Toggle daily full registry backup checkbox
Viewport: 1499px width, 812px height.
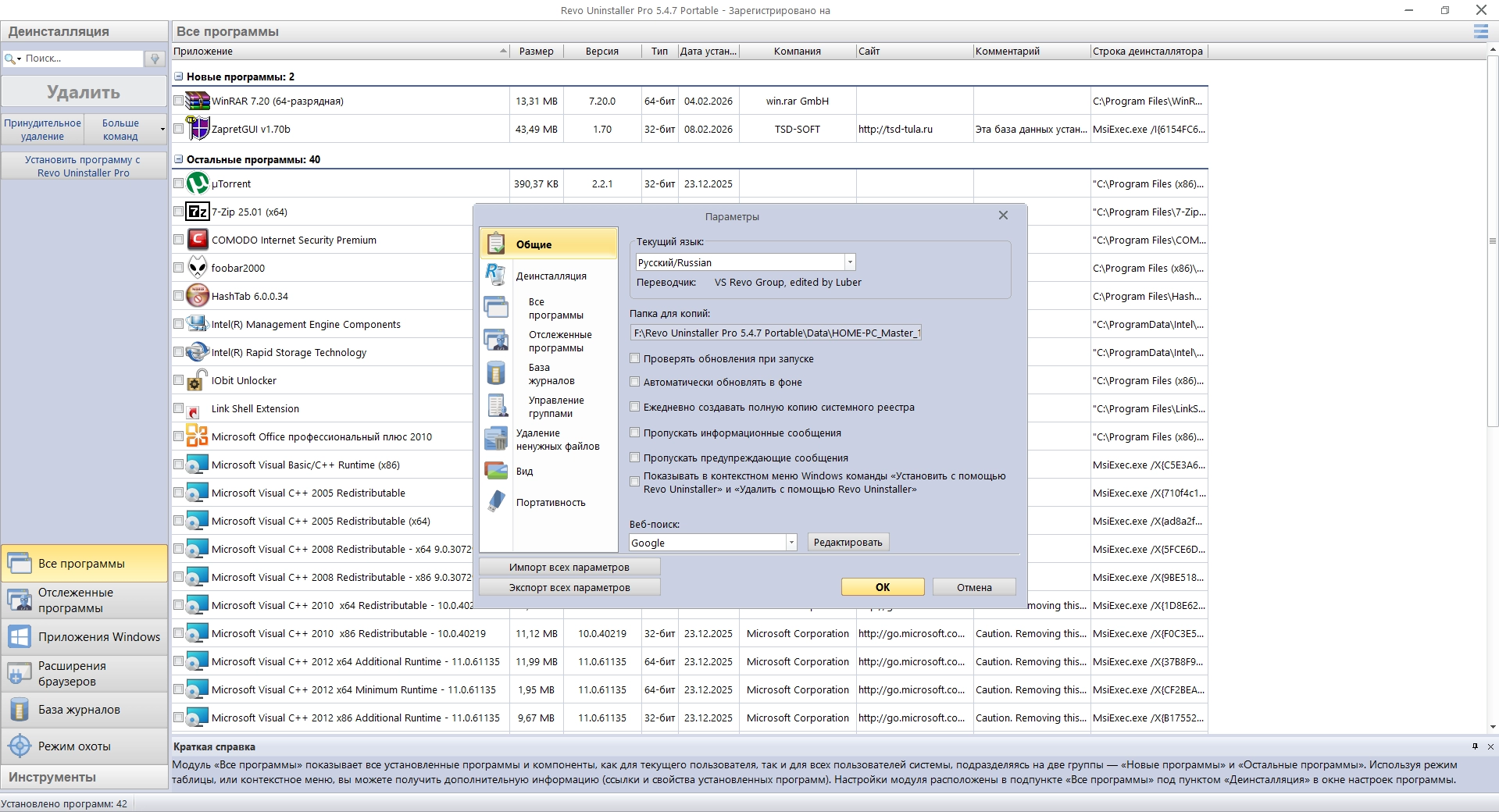click(x=635, y=408)
